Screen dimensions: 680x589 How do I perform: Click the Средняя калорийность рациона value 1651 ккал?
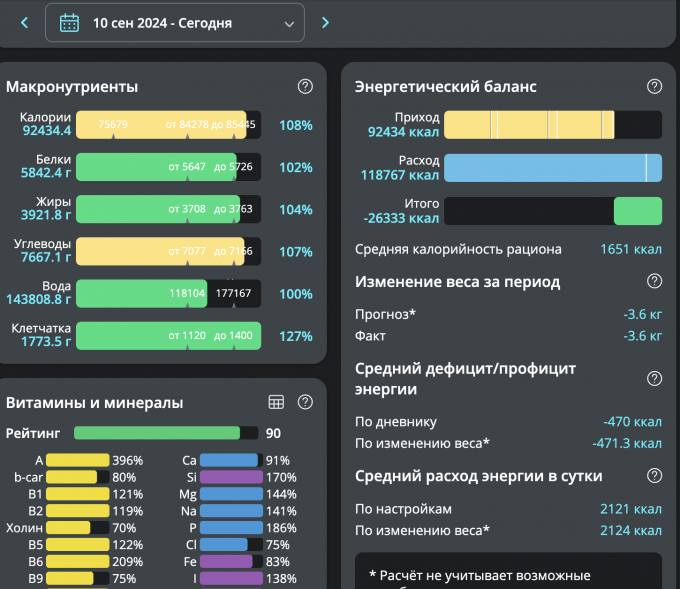[630, 249]
